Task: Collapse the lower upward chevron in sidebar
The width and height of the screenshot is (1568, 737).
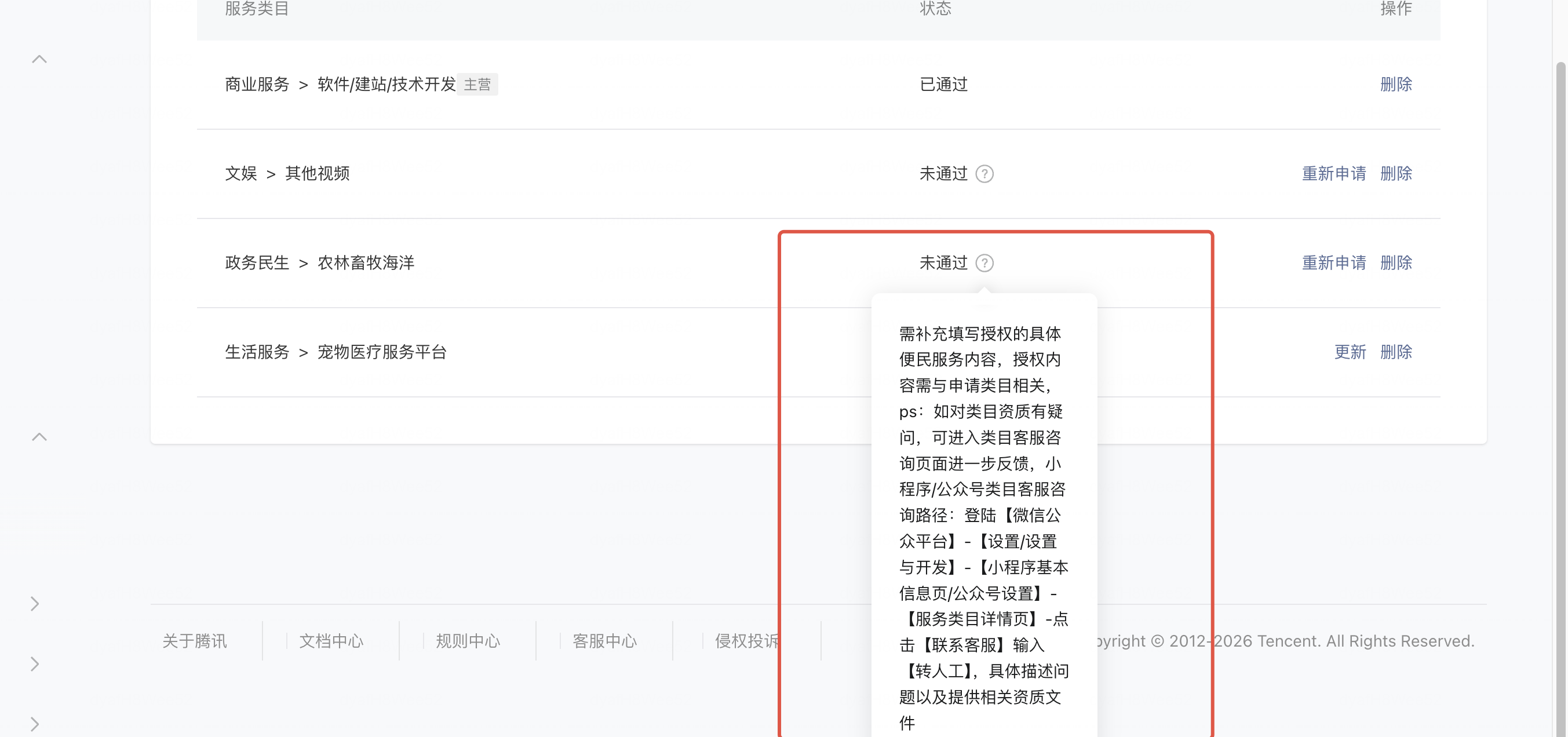Action: [39, 436]
